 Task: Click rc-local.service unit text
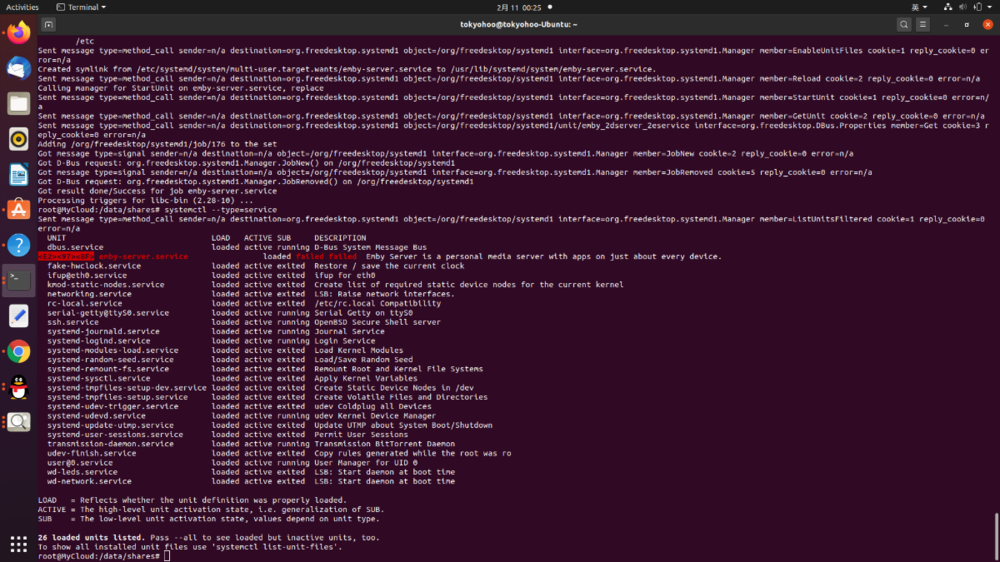(x=84, y=304)
